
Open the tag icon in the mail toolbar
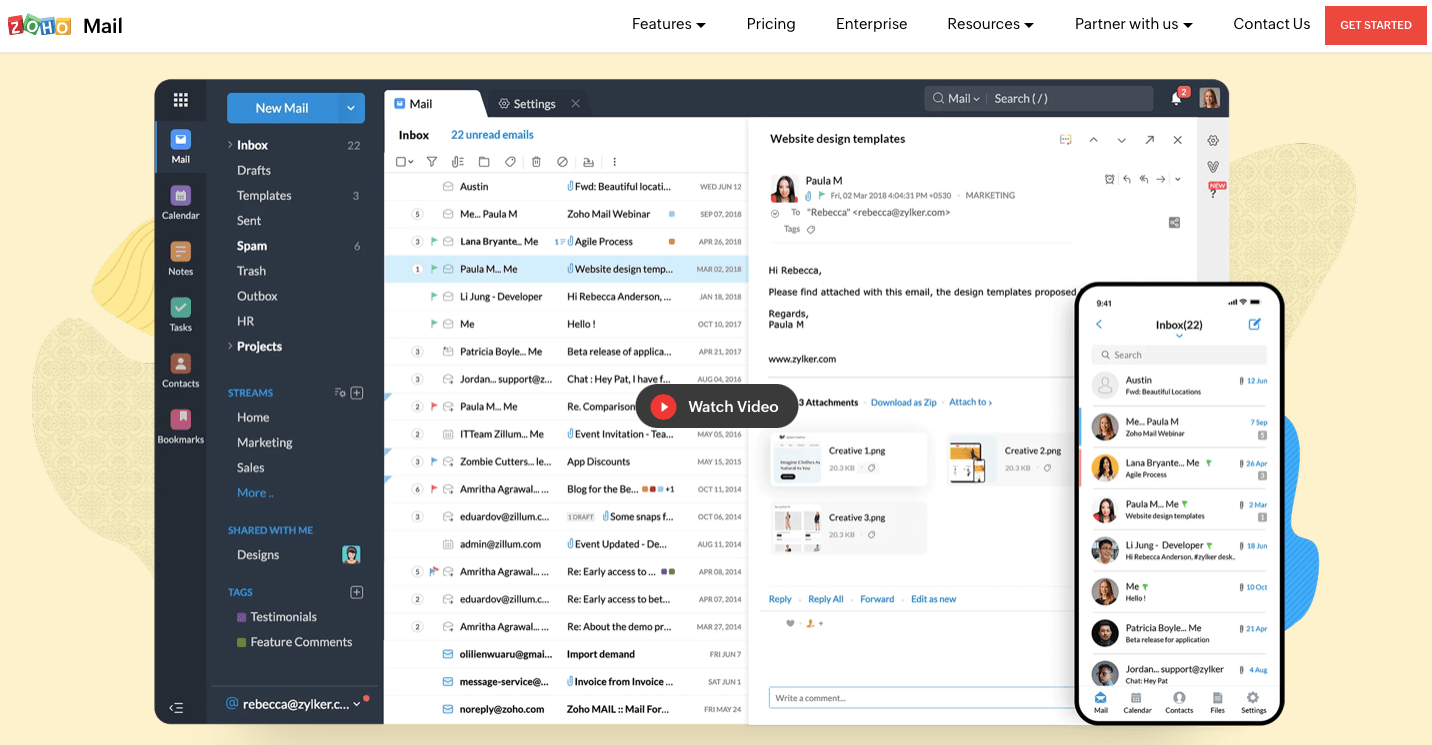pyautogui.click(x=510, y=161)
